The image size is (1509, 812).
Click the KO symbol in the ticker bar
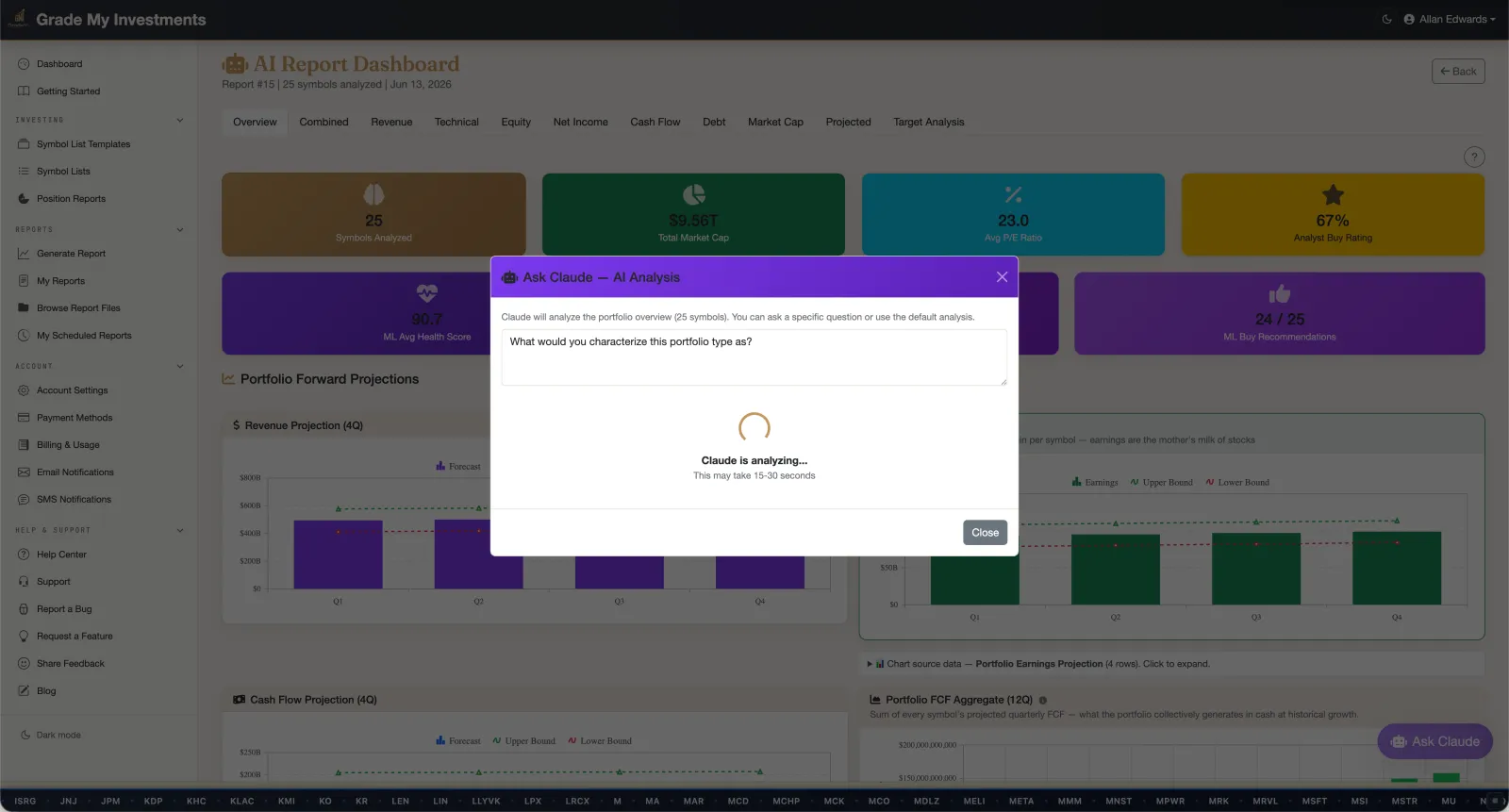click(x=325, y=802)
